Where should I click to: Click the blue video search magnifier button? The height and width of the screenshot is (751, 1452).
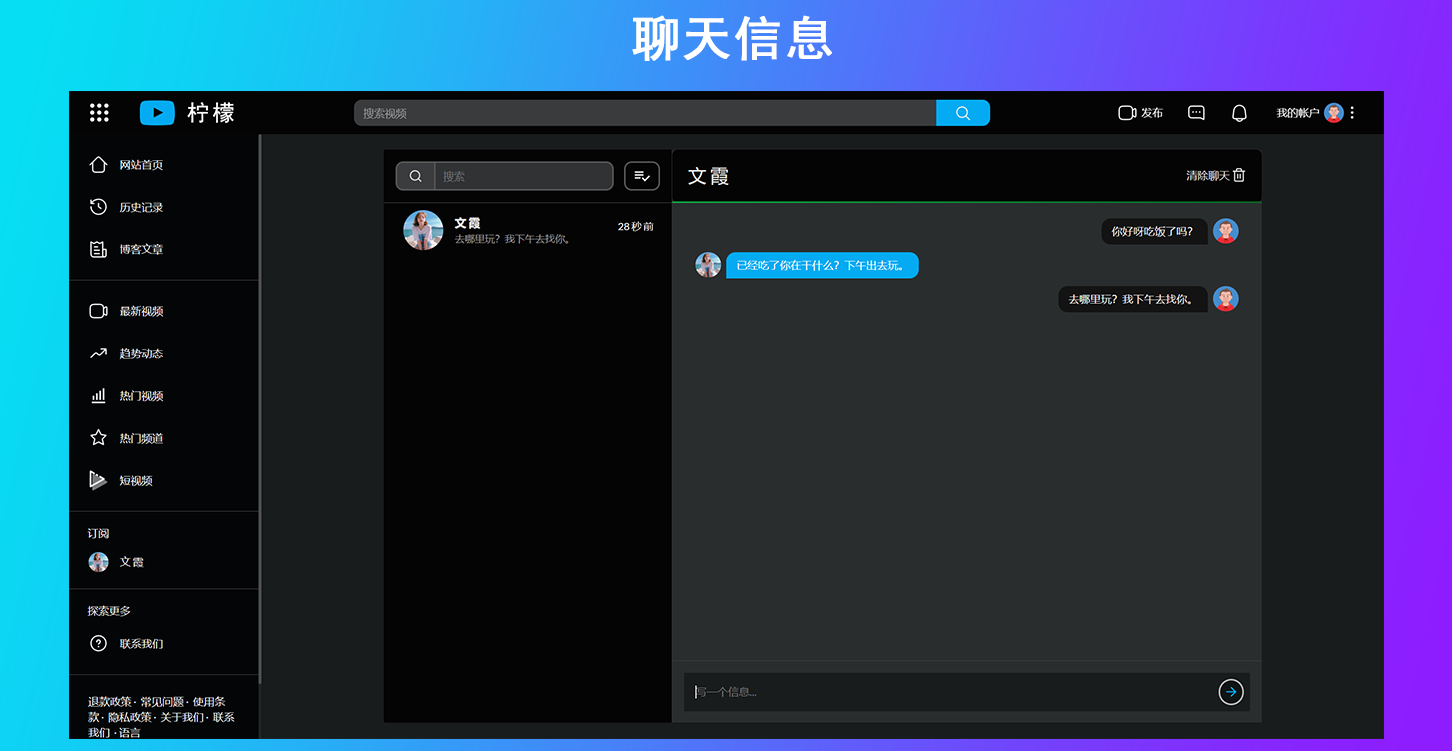[x=963, y=113]
